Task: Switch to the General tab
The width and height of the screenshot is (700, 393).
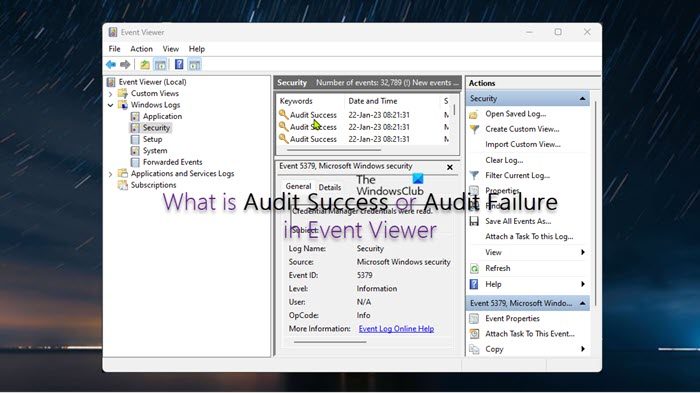Action: (298, 187)
